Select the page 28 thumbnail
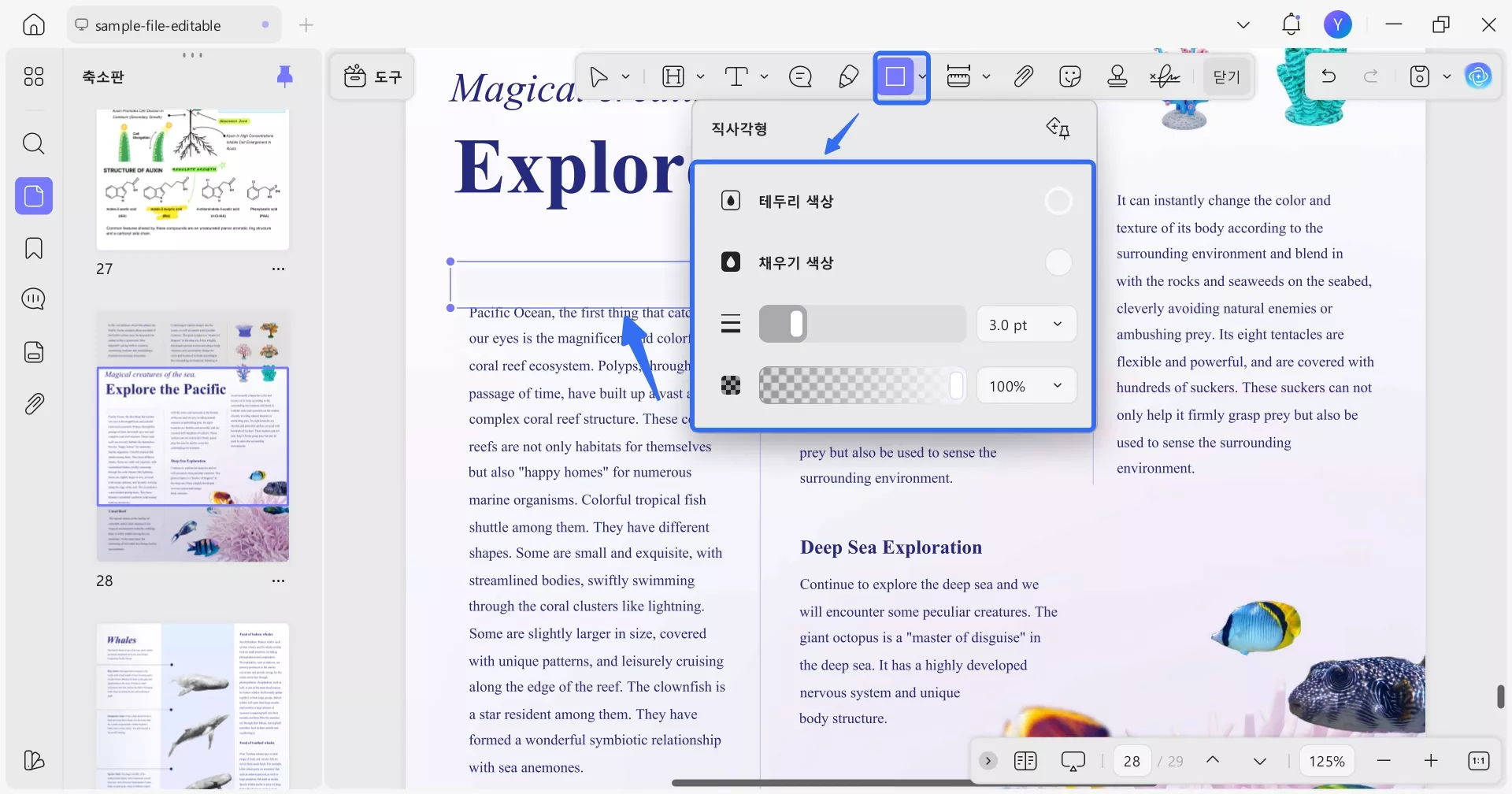Viewport: 1512px width, 794px height. coord(193,436)
